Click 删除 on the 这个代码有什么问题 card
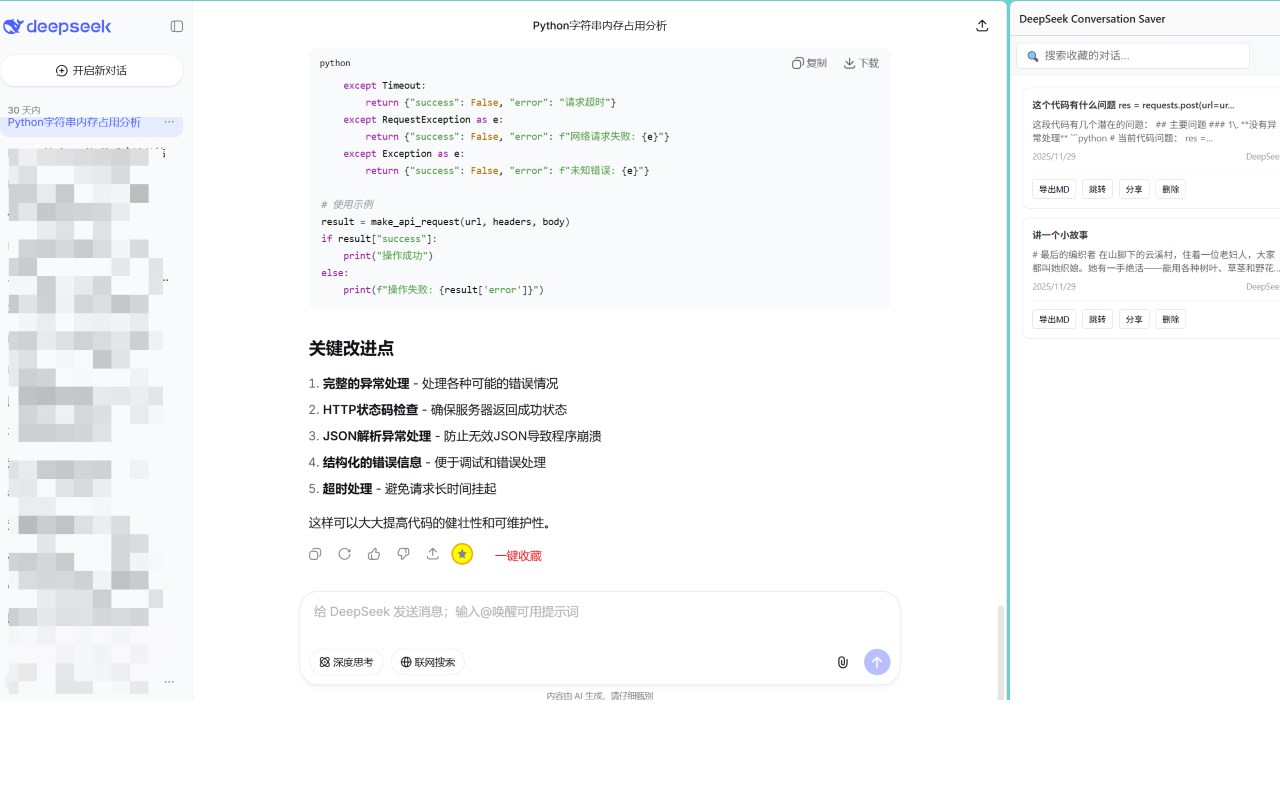1280x800 pixels. click(1171, 189)
